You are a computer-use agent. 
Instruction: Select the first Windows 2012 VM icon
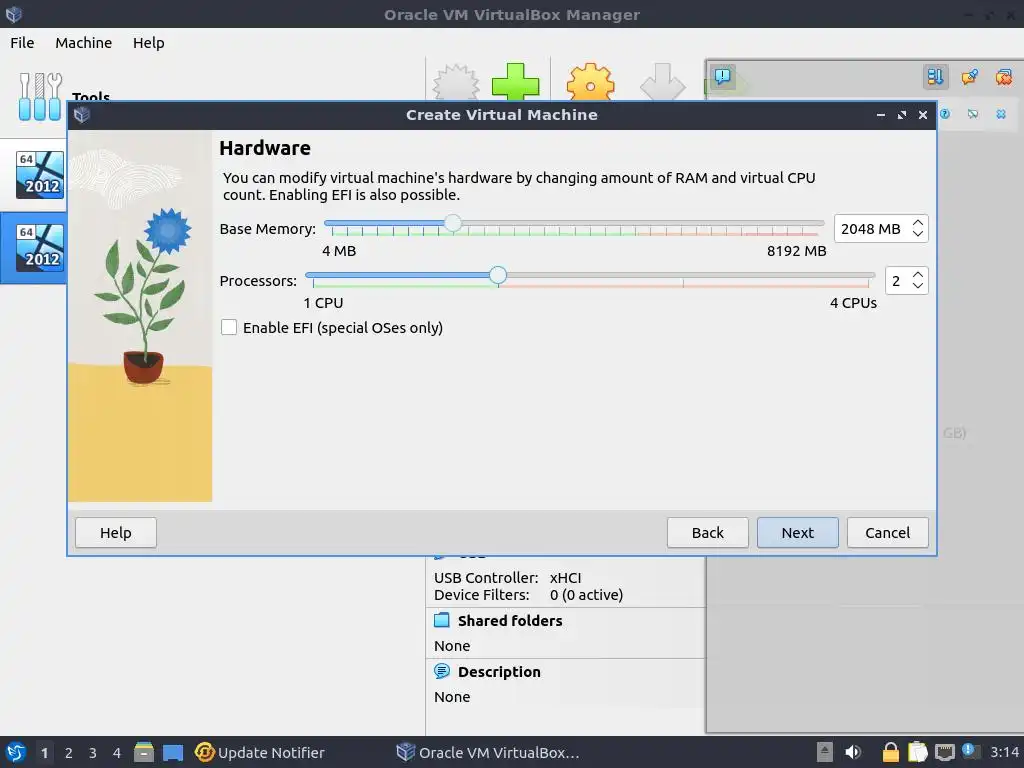pos(40,174)
